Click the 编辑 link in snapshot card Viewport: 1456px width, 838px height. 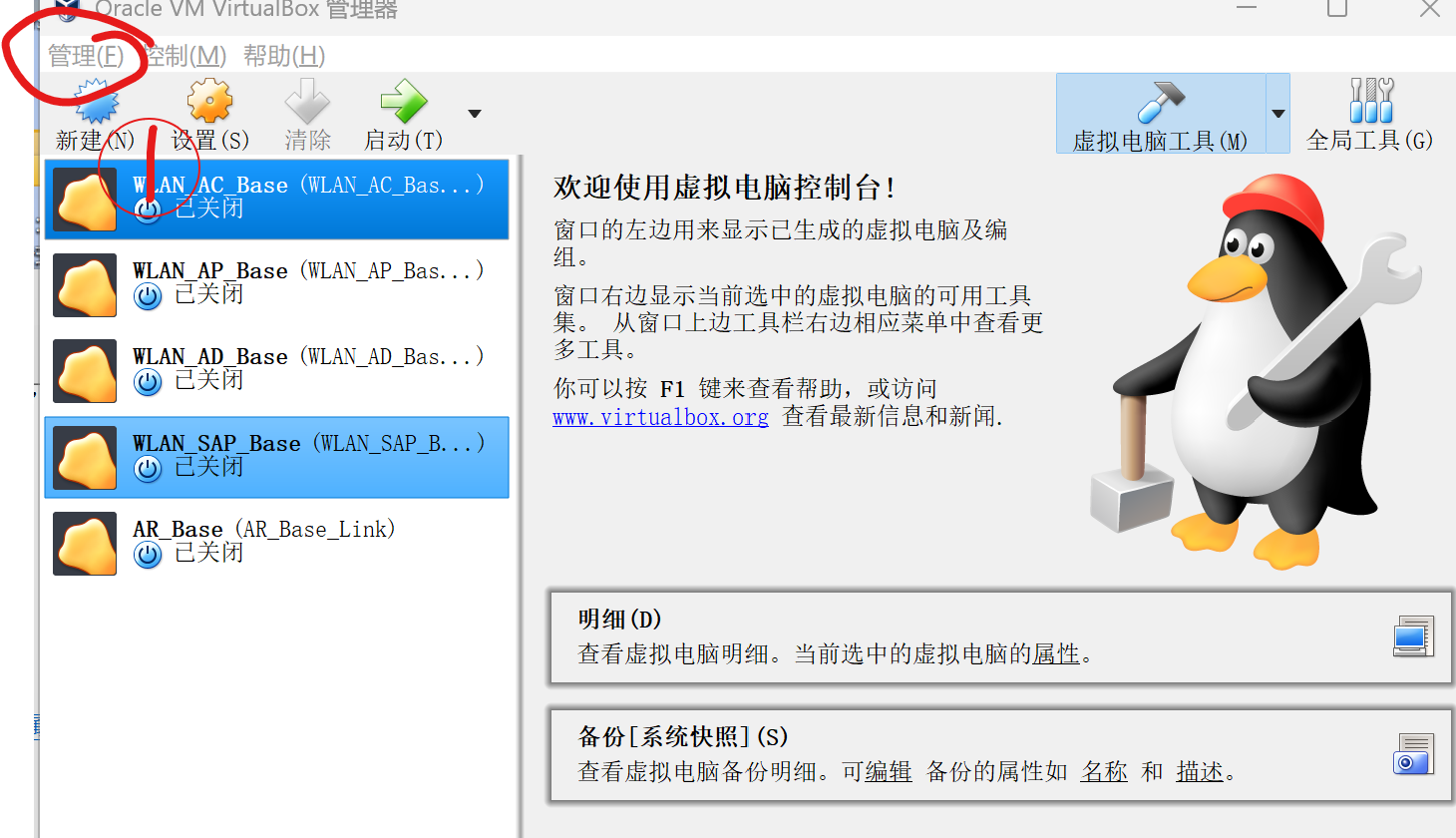coord(888,772)
